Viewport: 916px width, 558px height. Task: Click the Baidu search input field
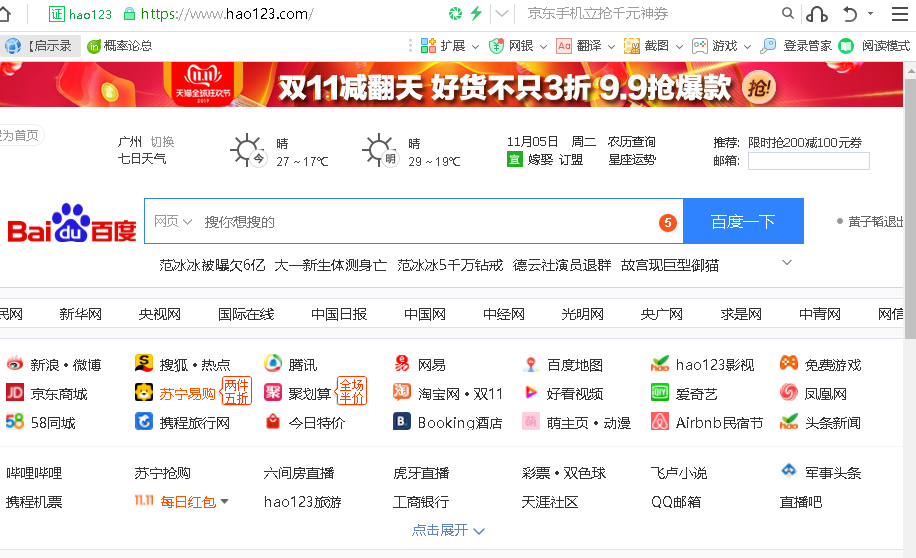pyautogui.click(x=414, y=221)
